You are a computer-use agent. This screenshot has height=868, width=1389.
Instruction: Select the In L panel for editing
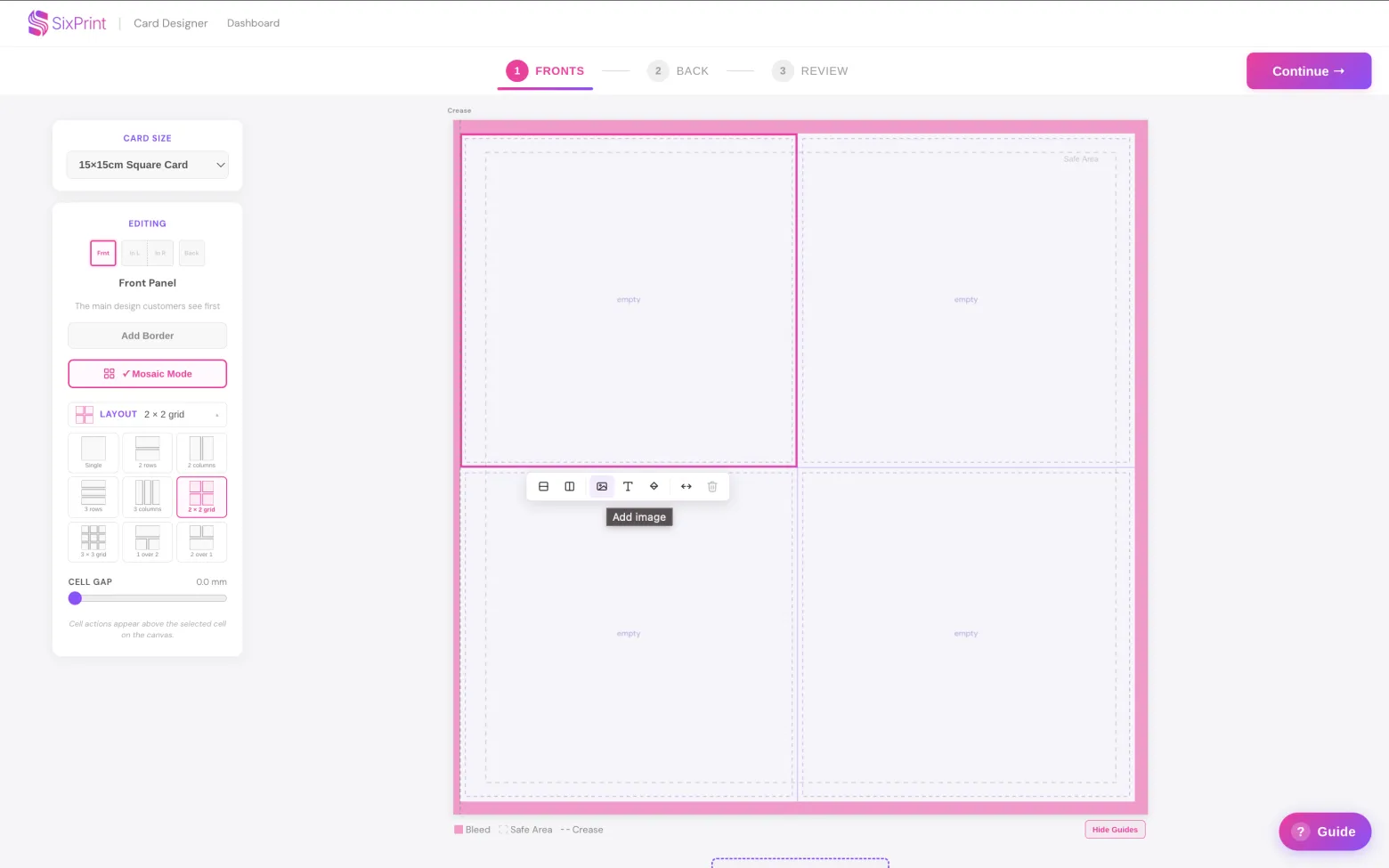[134, 253]
